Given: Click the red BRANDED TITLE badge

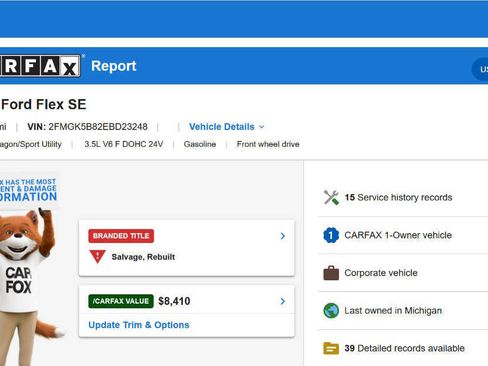Looking at the screenshot, I should [x=121, y=236].
